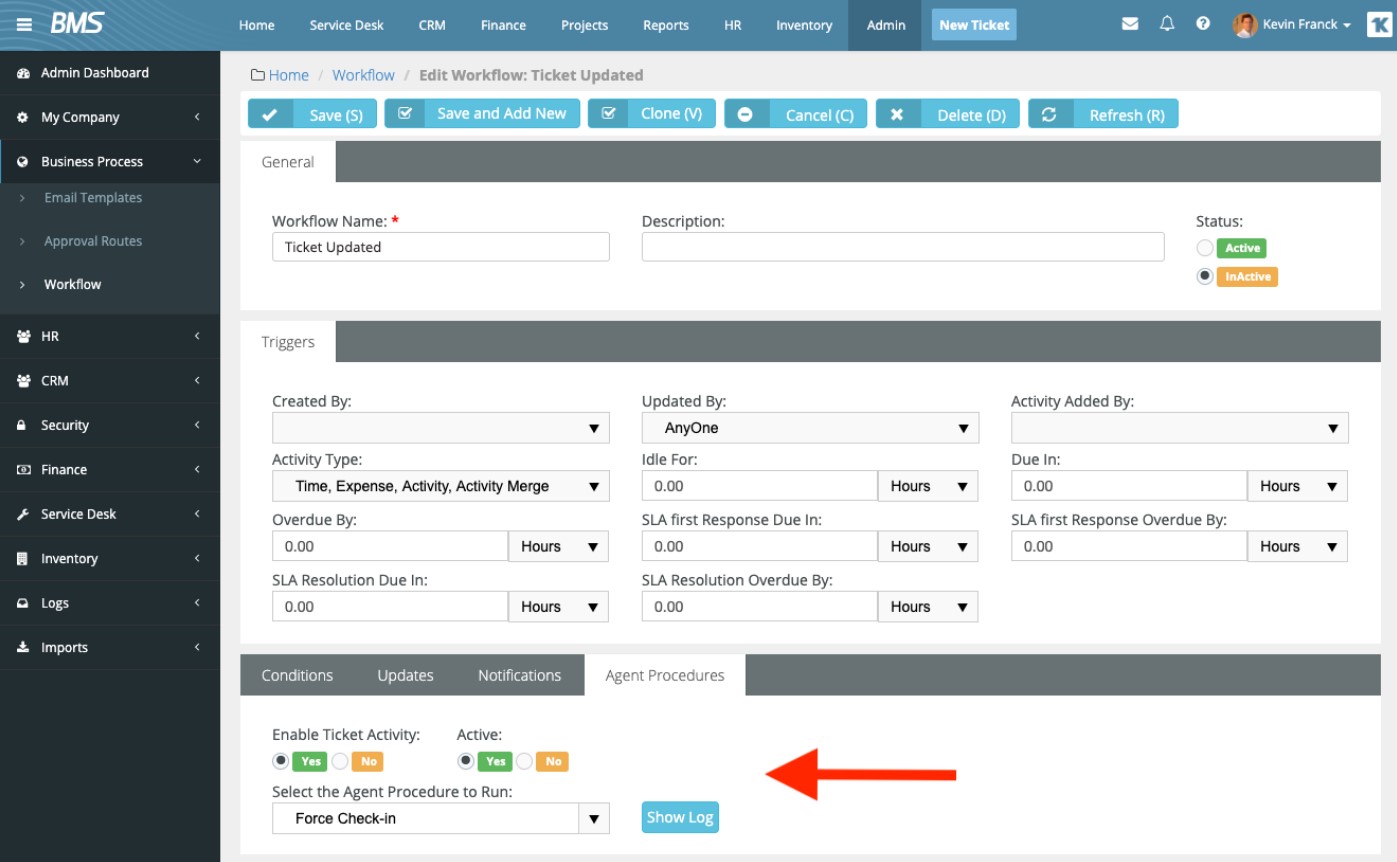Image resolution: width=1397 pixels, height=862 pixels.
Task: Click the Description input field
Action: coord(902,247)
